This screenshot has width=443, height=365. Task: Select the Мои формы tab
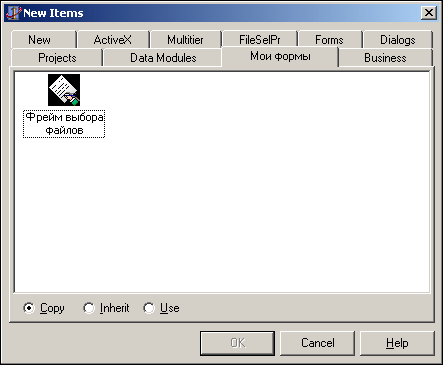click(x=280, y=57)
